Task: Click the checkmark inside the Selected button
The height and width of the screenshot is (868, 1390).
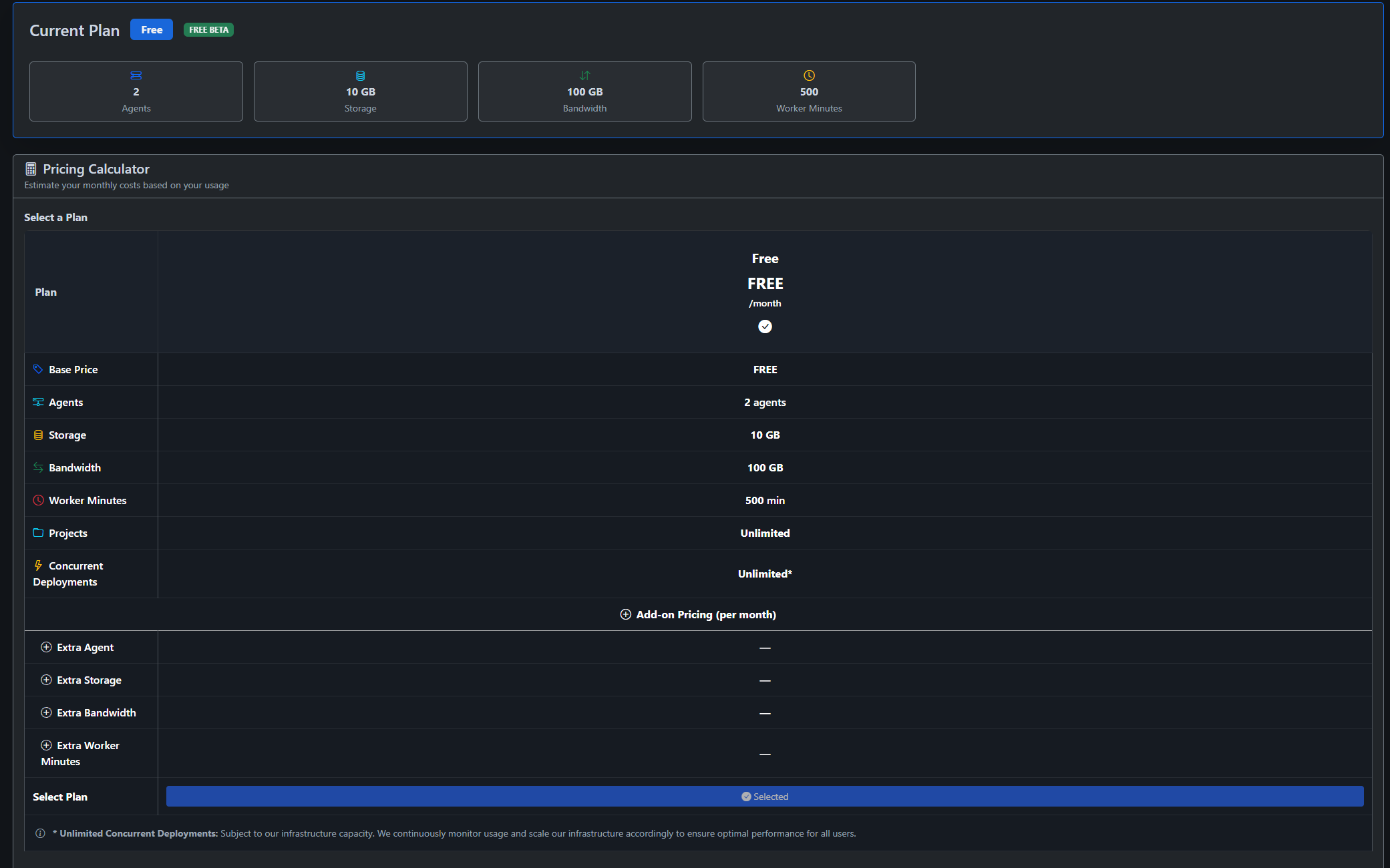Action: pyautogui.click(x=746, y=796)
